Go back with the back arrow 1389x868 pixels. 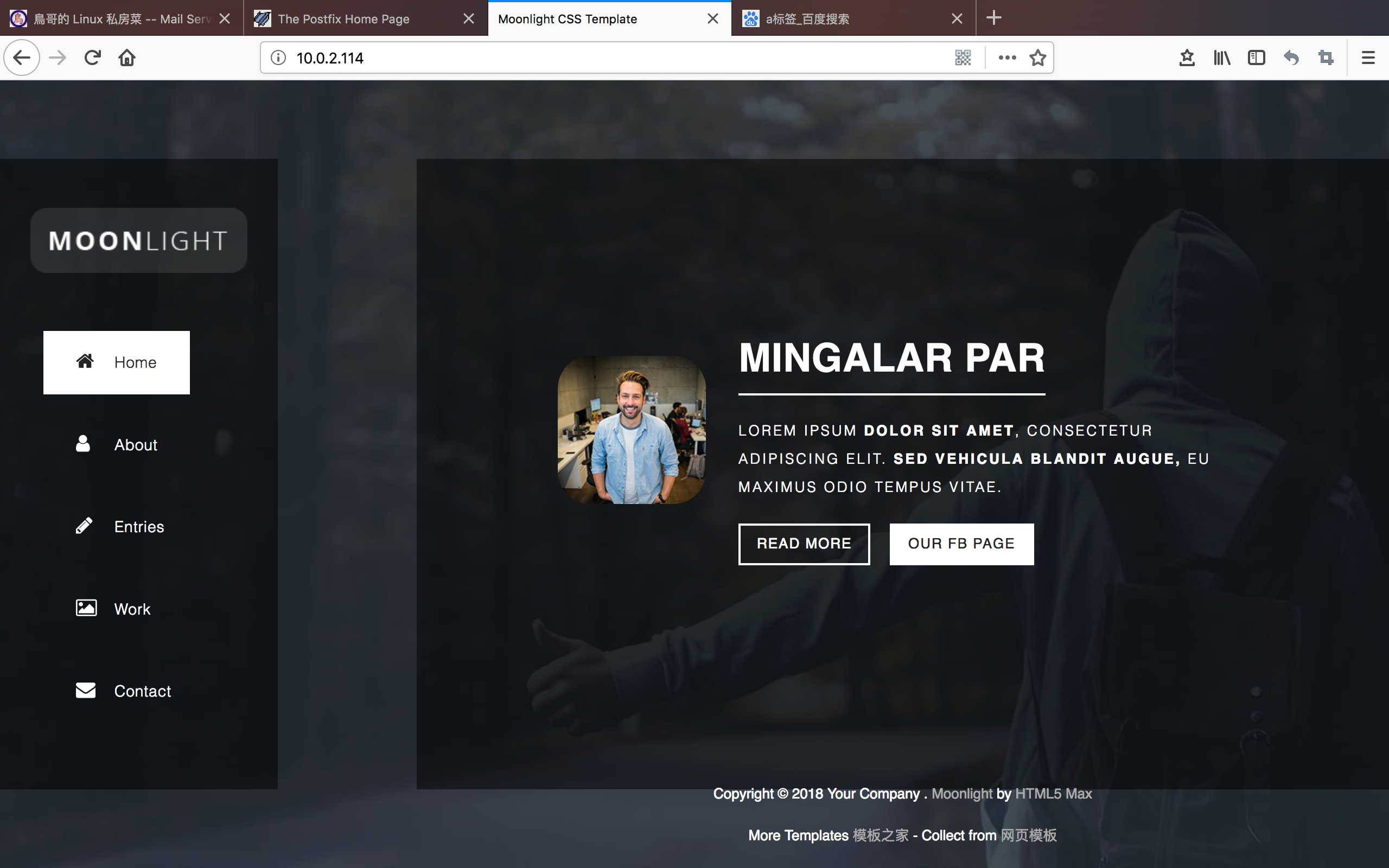tap(22, 58)
